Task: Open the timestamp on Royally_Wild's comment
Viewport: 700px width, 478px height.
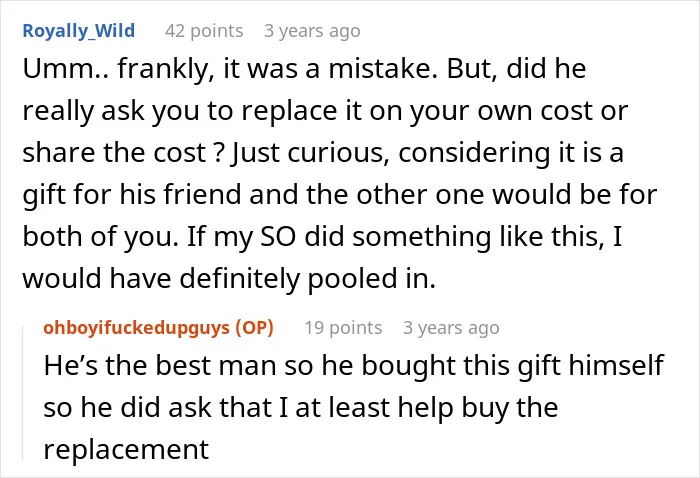Action: coord(312,31)
